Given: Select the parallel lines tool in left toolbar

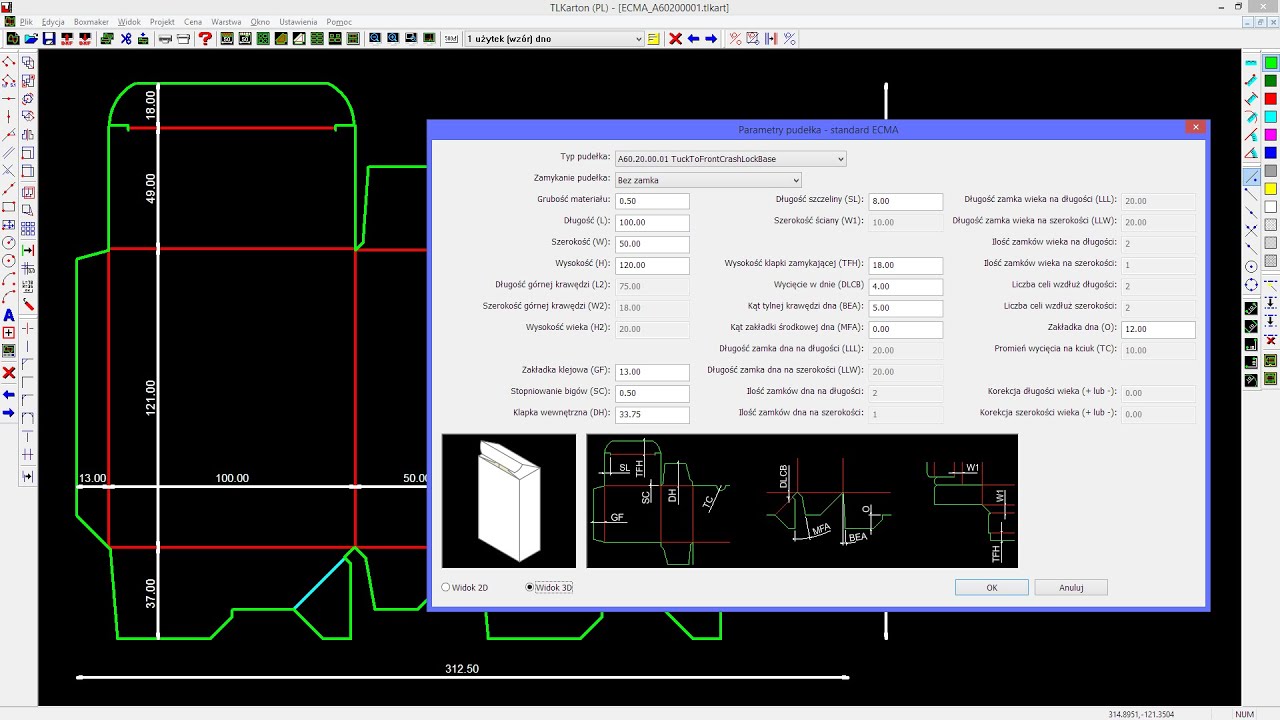Looking at the screenshot, I should [x=9, y=153].
